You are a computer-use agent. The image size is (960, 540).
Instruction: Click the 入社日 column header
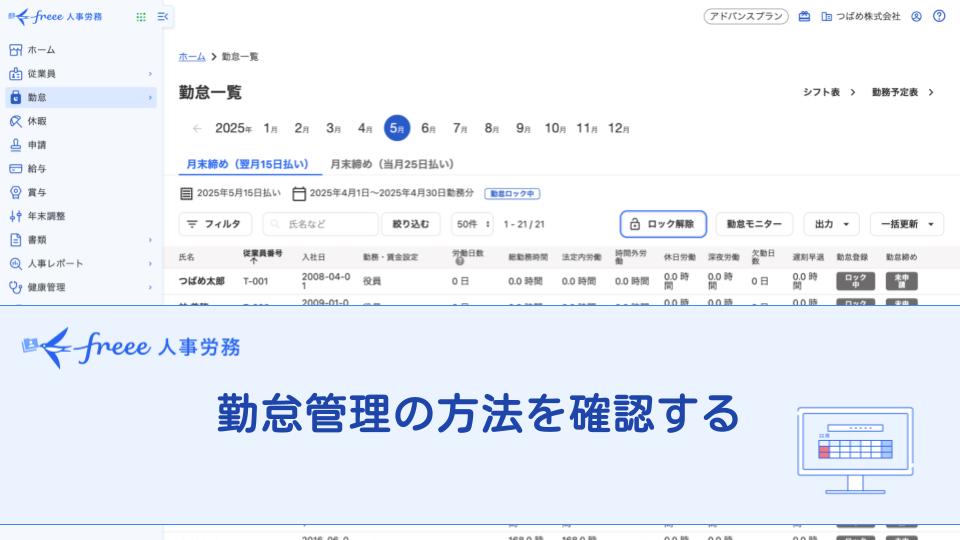point(313,257)
